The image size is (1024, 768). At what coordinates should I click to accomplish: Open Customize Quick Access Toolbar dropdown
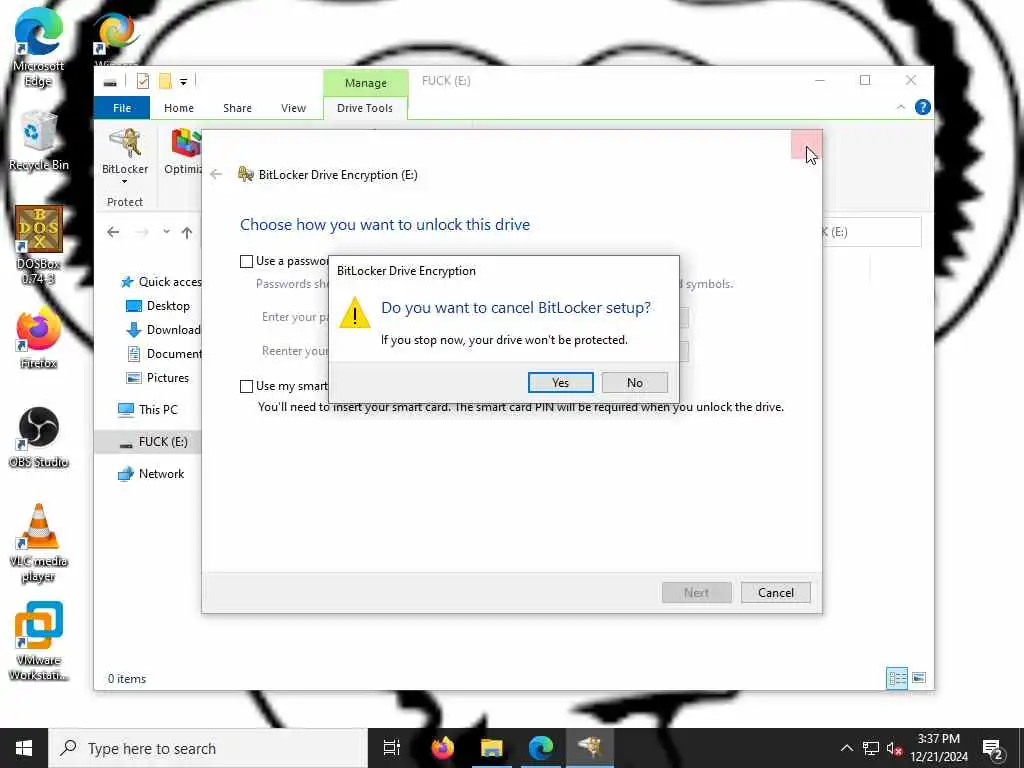pyautogui.click(x=184, y=82)
